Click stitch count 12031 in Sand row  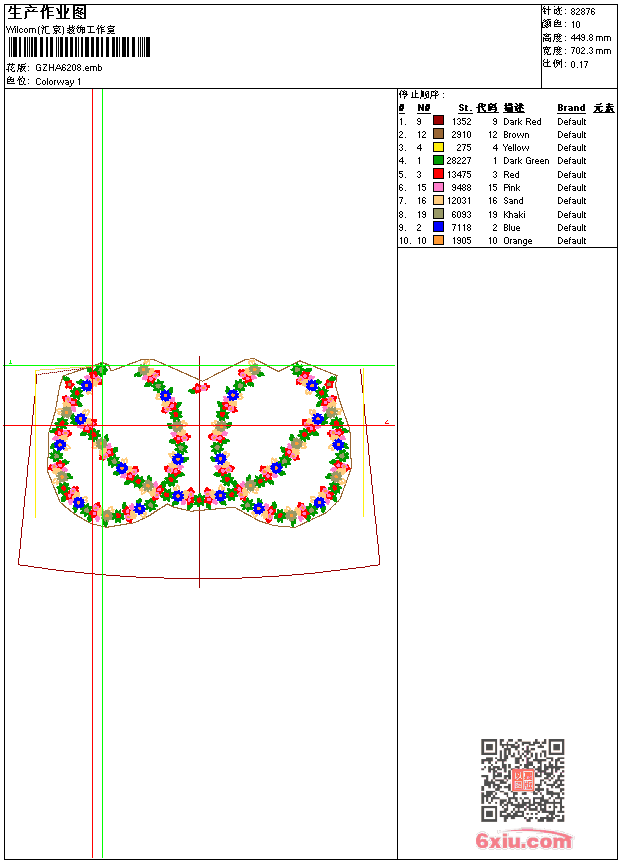coord(459,201)
